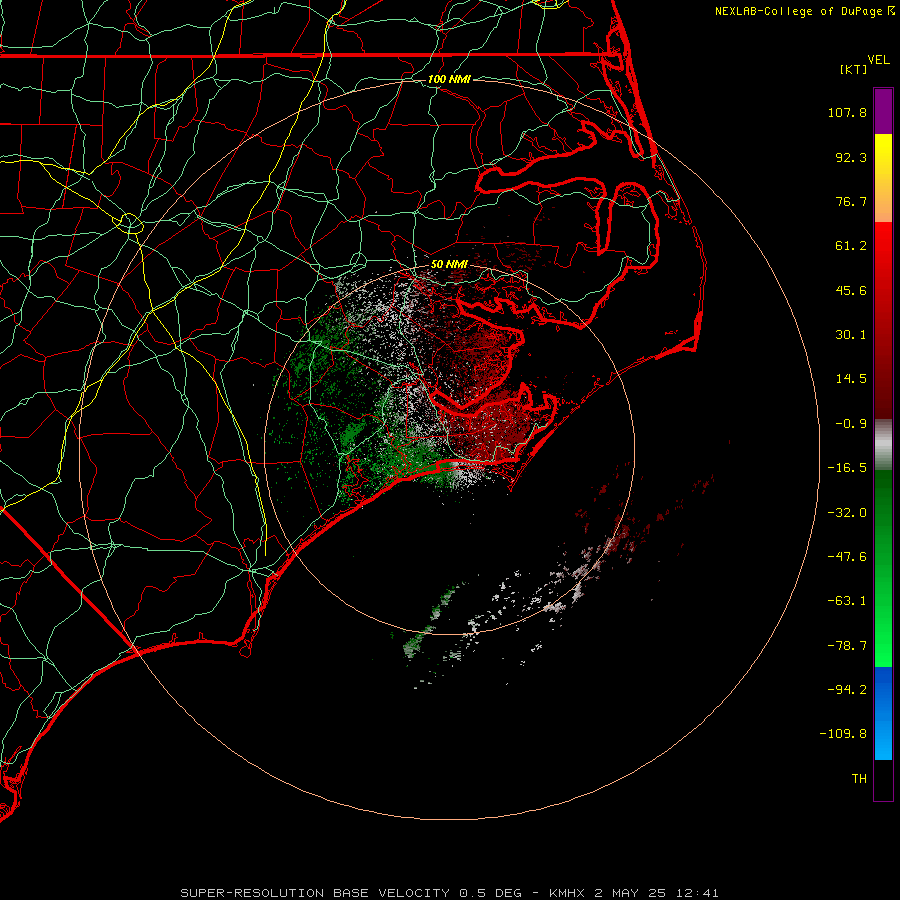Click the [KT] units label
This screenshot has width=900, height=900.
853,69
